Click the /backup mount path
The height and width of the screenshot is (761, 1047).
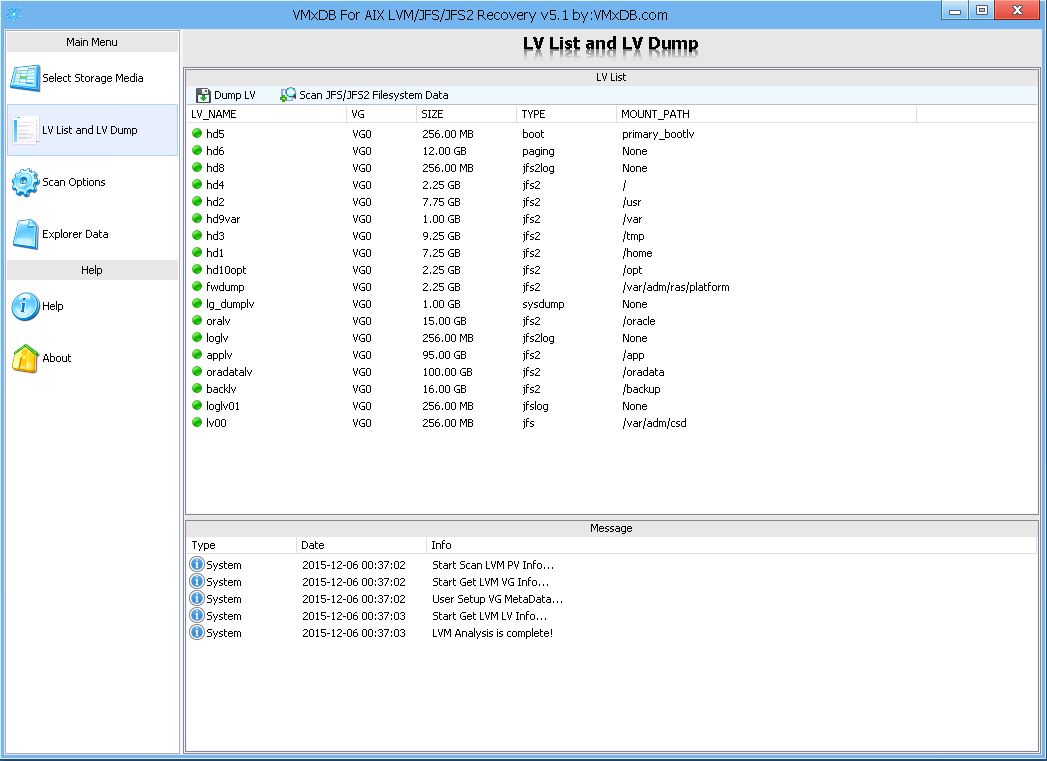[641, 389]
